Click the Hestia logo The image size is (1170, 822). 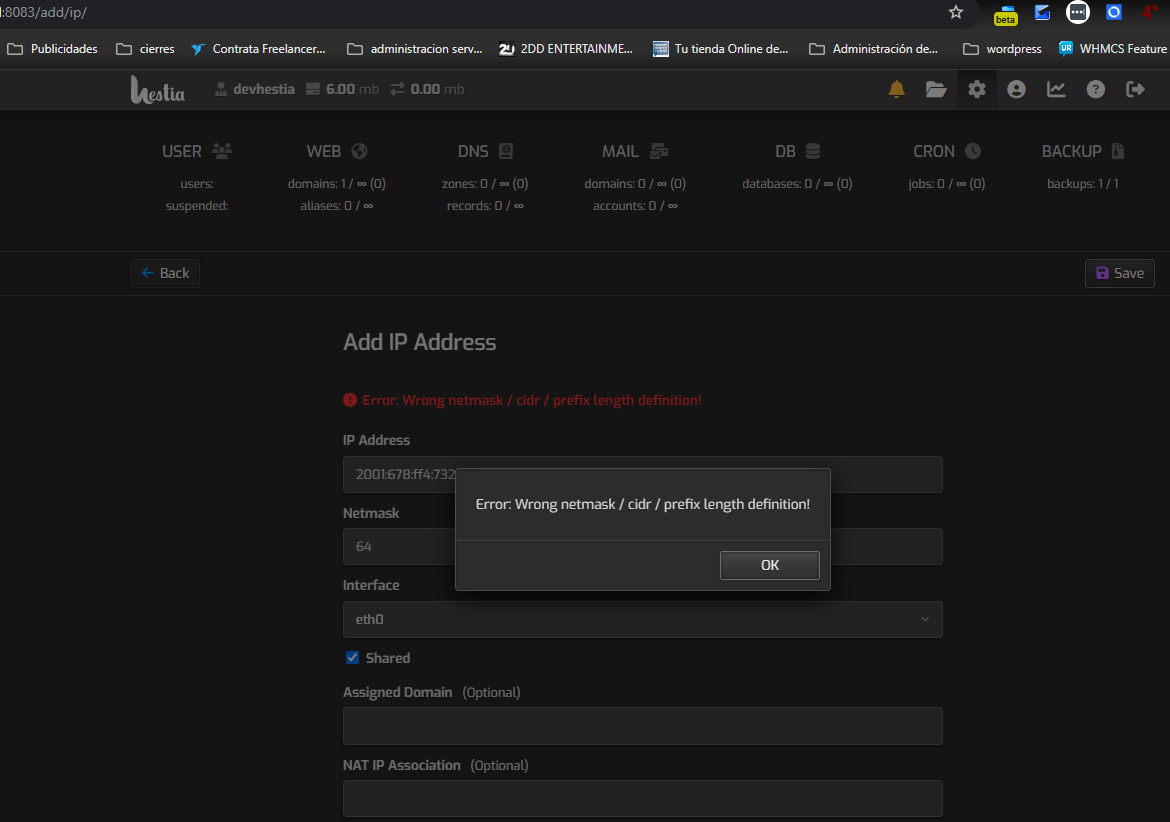[157, 90]
